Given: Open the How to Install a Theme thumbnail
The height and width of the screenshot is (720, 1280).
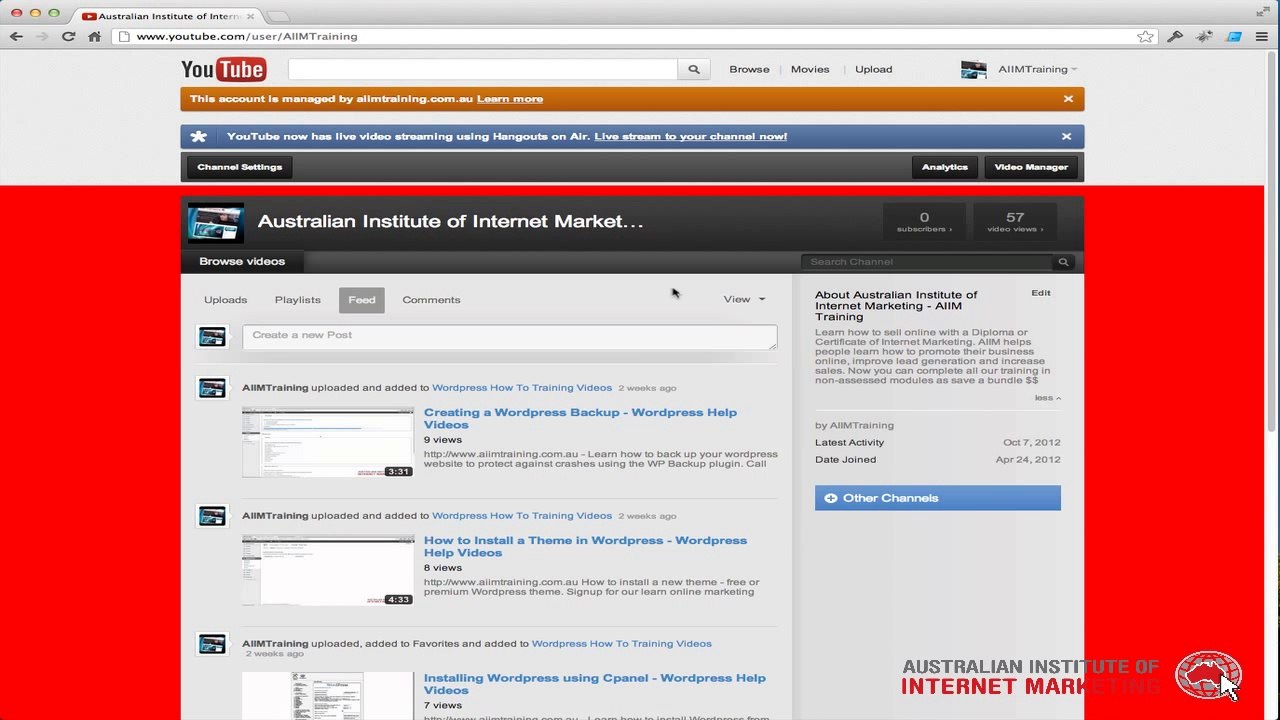Looking at the screenshot, I should pyautogui.click(x=328, y=570).
